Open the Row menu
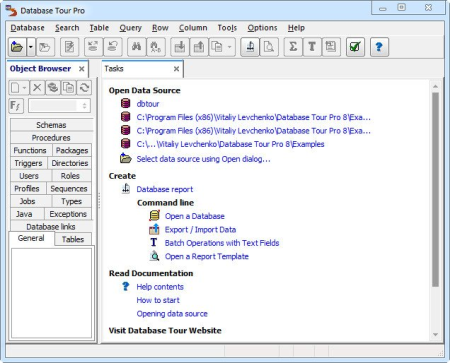 (x=160, y=28)
